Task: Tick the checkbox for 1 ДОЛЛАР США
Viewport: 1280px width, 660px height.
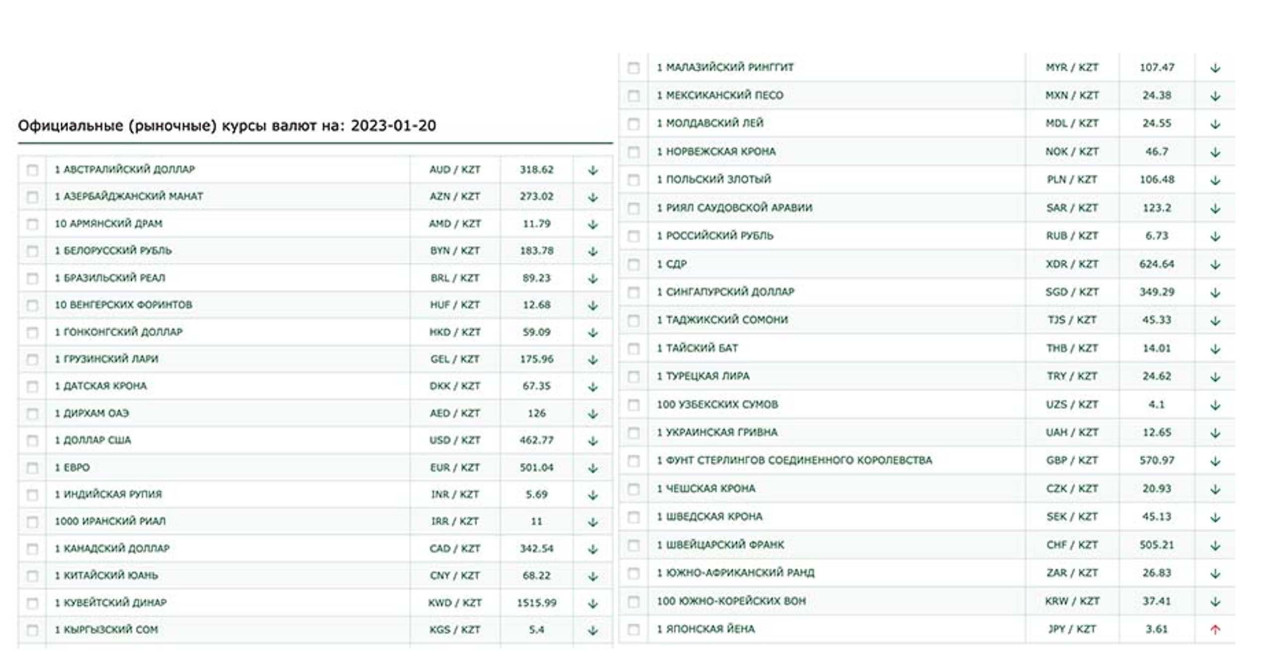Action: [x=33, y=441]
